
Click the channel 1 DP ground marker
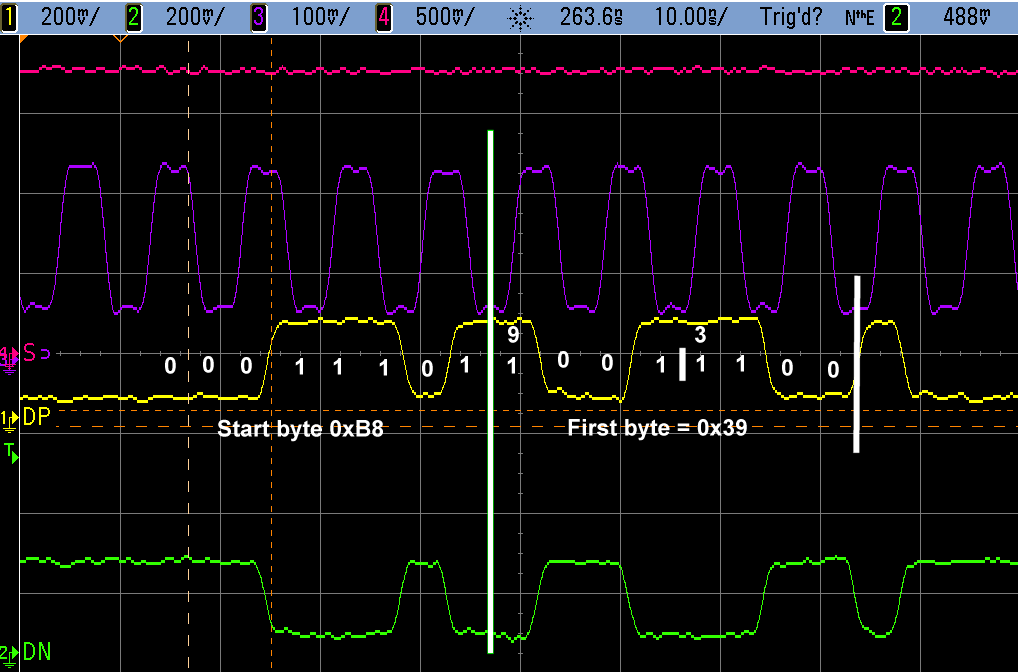tap(9, 416)
